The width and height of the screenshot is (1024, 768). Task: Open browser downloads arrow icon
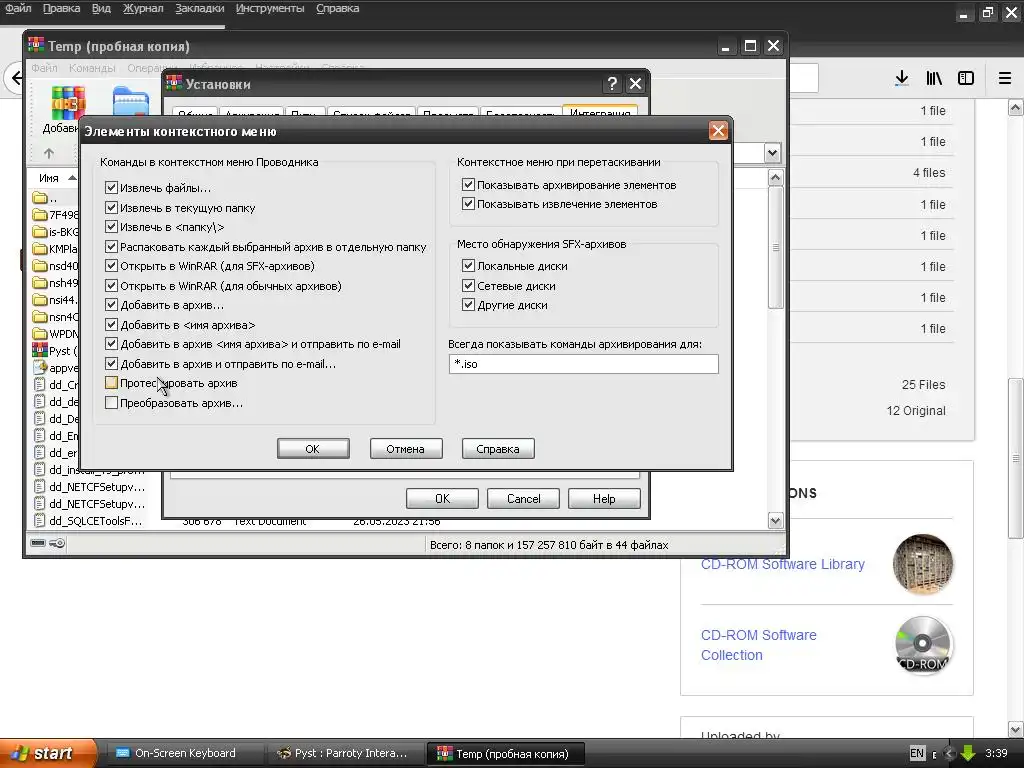click(x=901, y=78)
